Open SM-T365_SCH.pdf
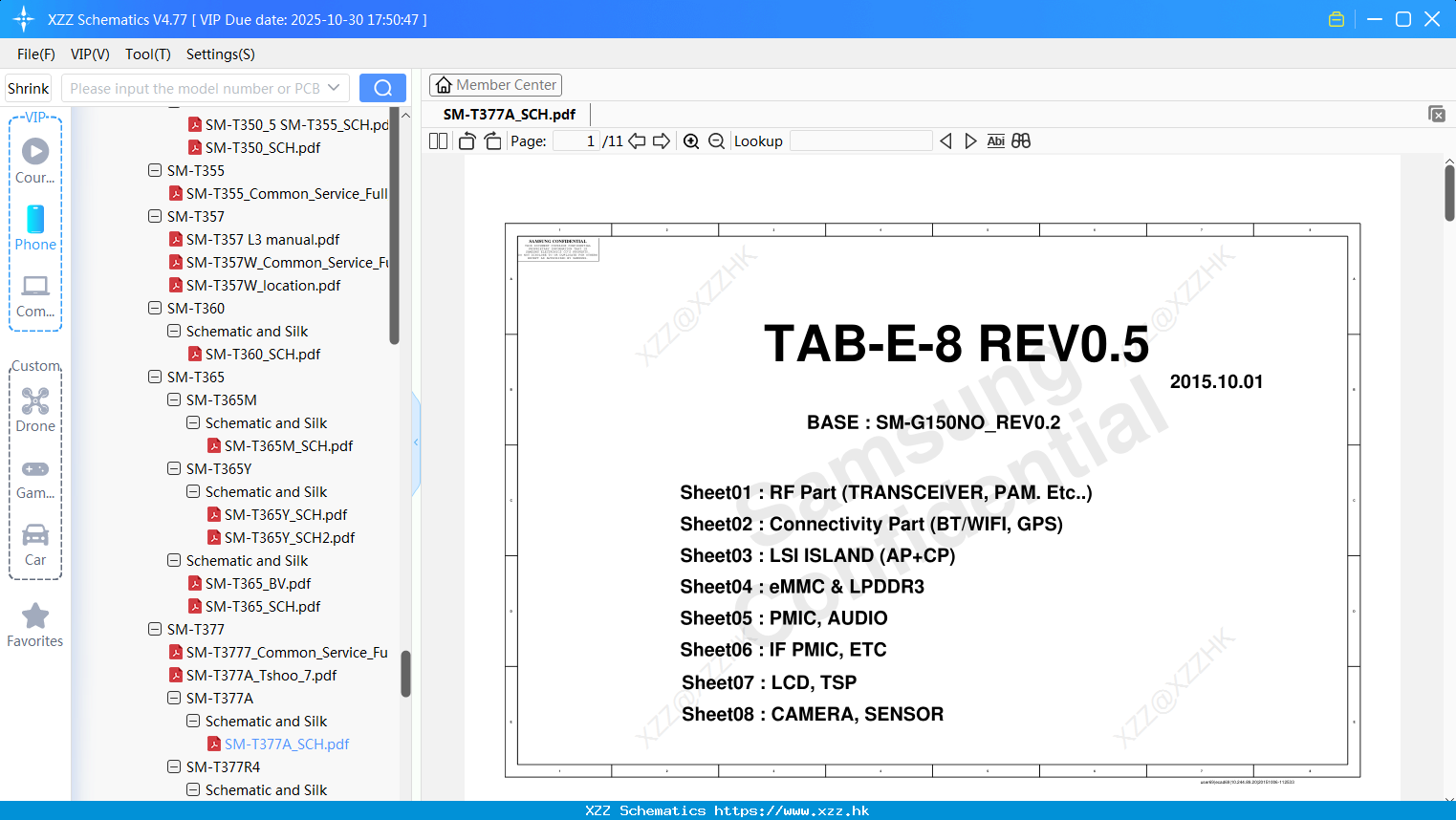The height and width of the screenshot is (820, 1456). coord(263,606)
